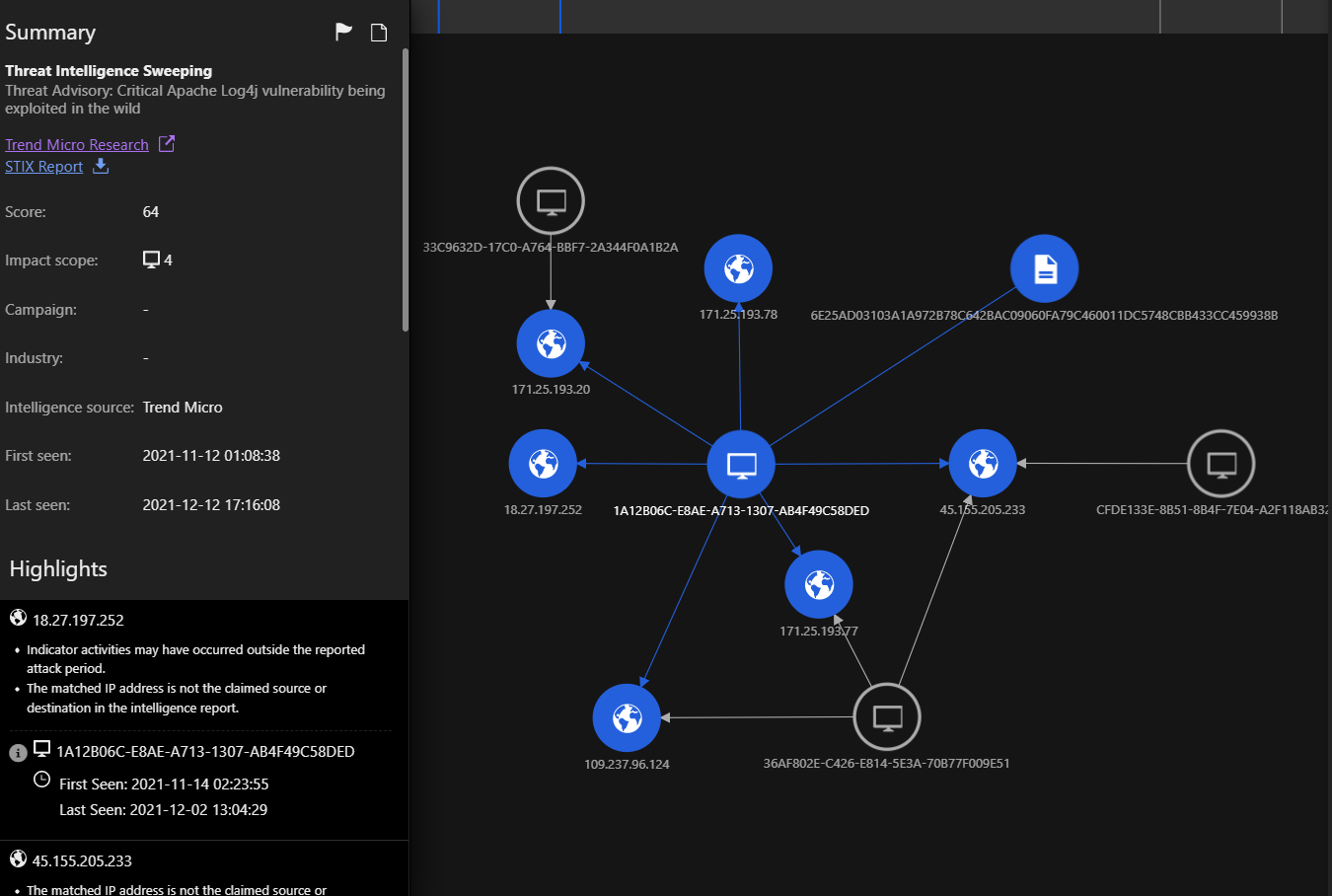The image size is (1332, 896).
Task: Open the 18.27.197.252 highlight entry
Action: pos(78,620)
